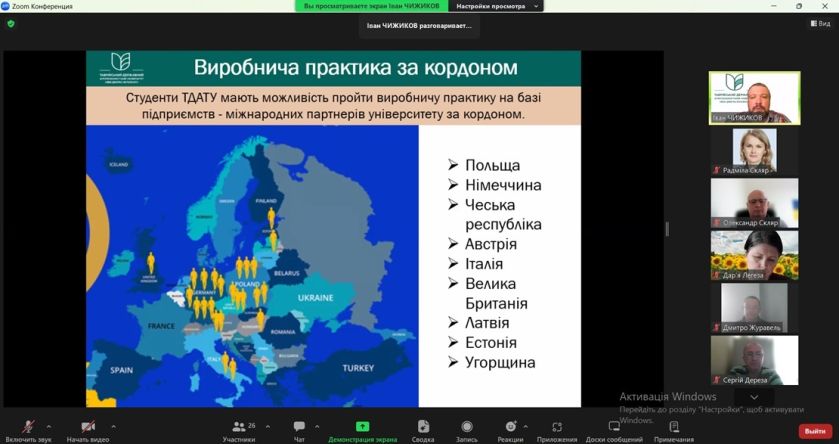Screen dimensions: 839x444
Task: Open the Настройки просмотра view options menu
Action: click(497, 6)
